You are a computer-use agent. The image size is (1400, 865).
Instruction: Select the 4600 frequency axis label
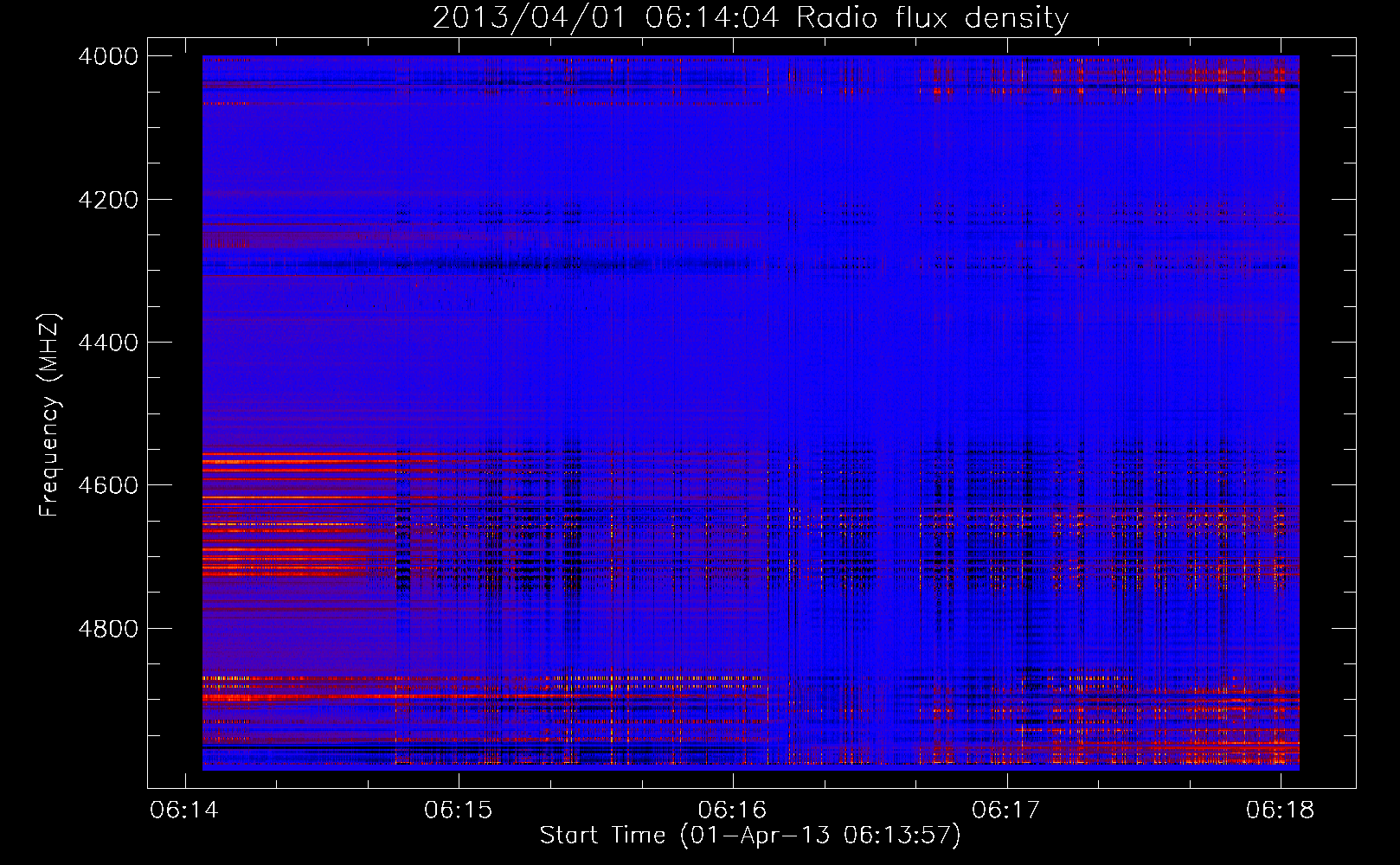point(108,485)
